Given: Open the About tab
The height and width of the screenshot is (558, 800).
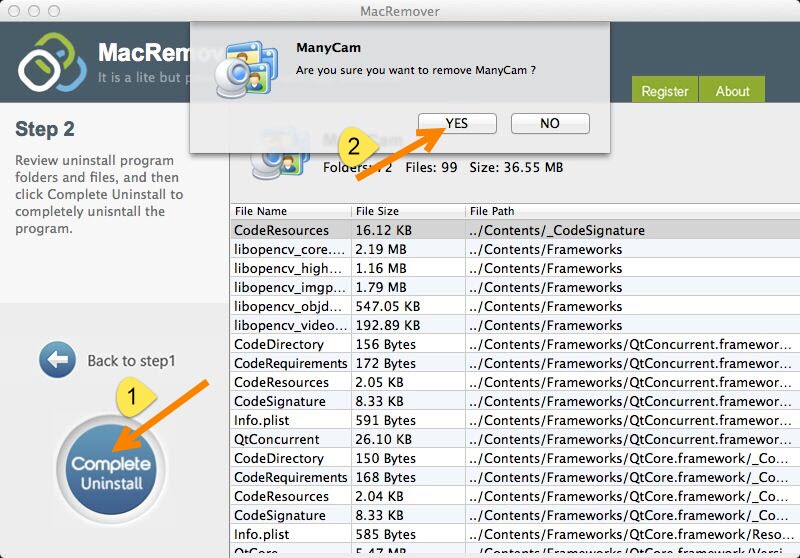Looking at the screenshot, I should click(x=732, y=90).
